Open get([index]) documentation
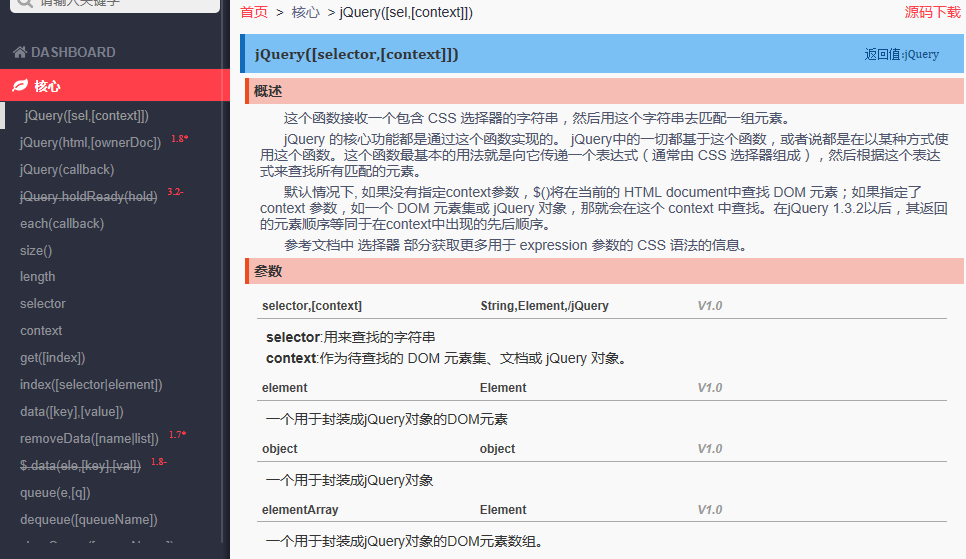This screenshot has height=559, width=966. (52, 358)
